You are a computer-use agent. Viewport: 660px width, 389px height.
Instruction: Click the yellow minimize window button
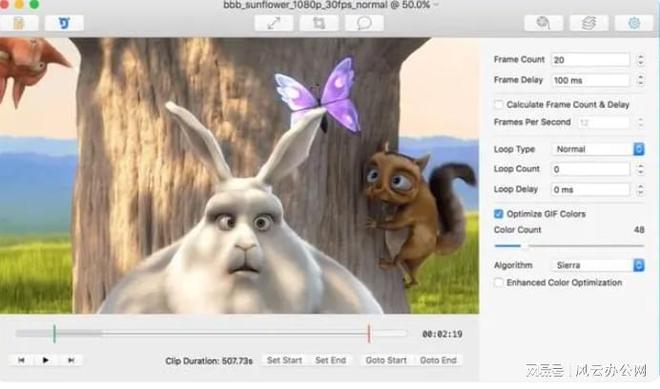tap(19, 4)
